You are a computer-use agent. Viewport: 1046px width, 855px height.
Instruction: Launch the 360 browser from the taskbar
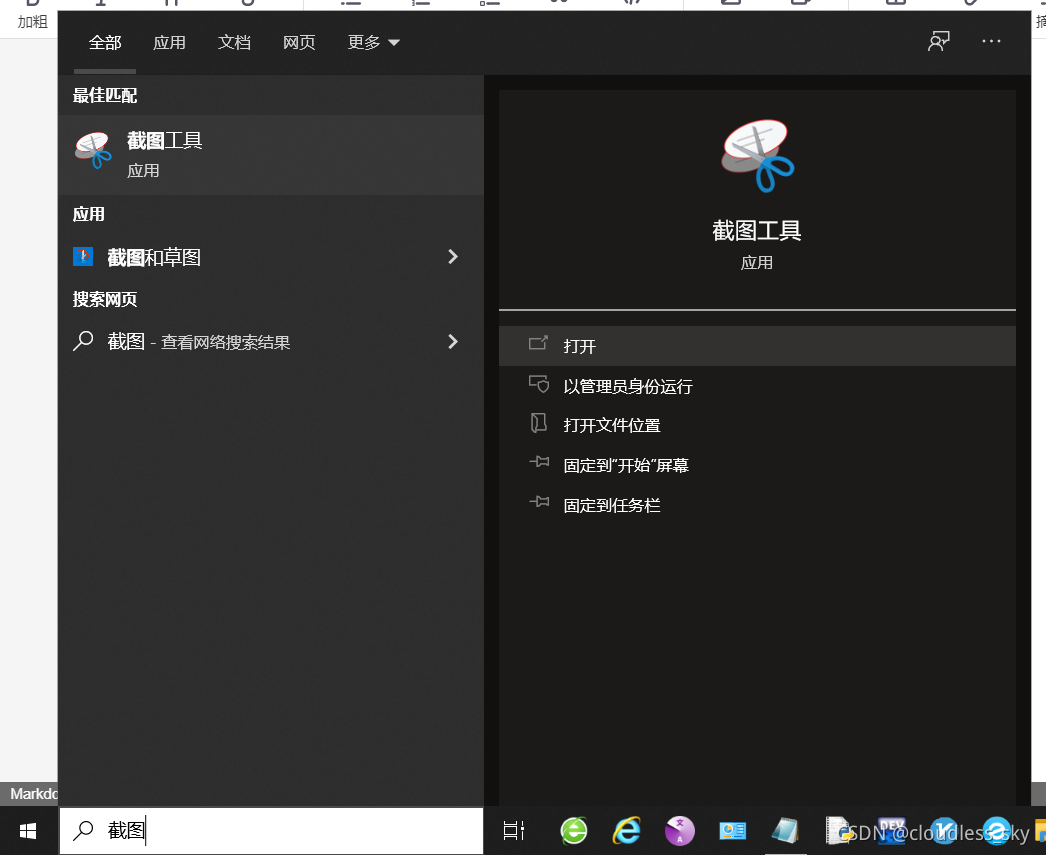point(573,830)
